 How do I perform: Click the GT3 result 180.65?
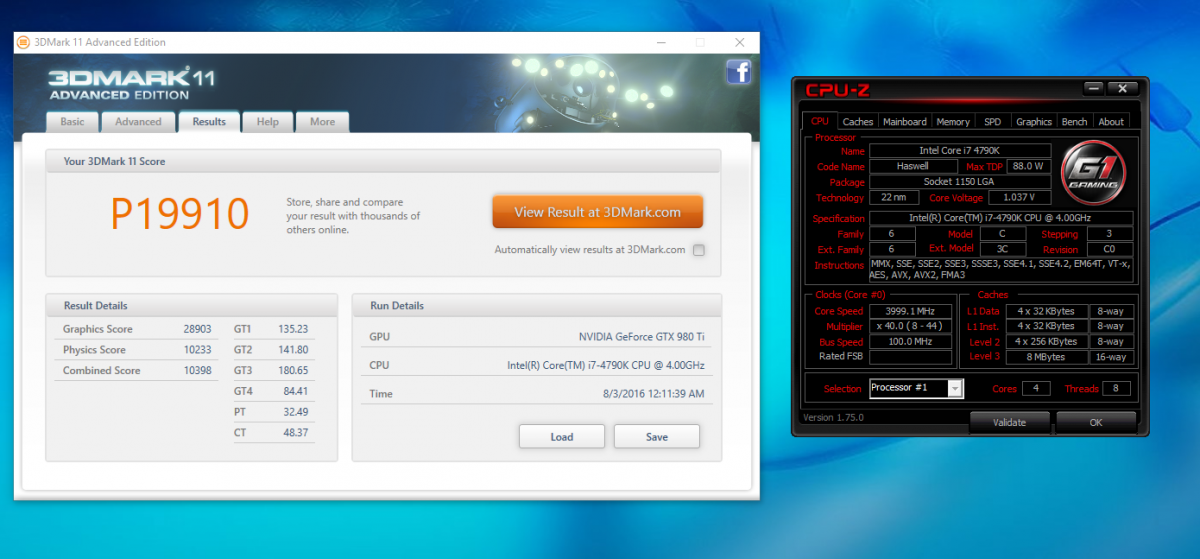point(292,371)
